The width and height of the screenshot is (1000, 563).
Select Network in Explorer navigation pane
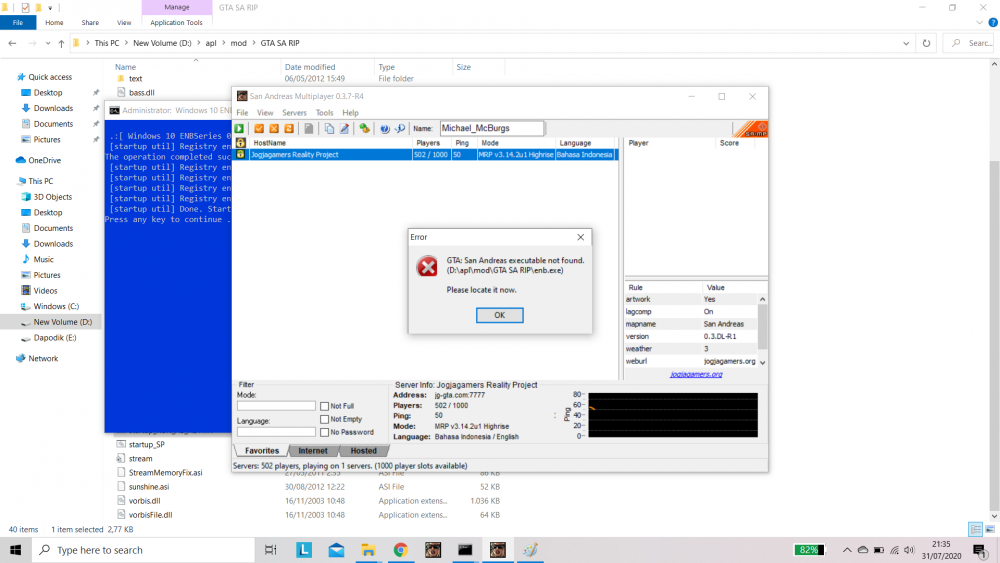point(43,358)
